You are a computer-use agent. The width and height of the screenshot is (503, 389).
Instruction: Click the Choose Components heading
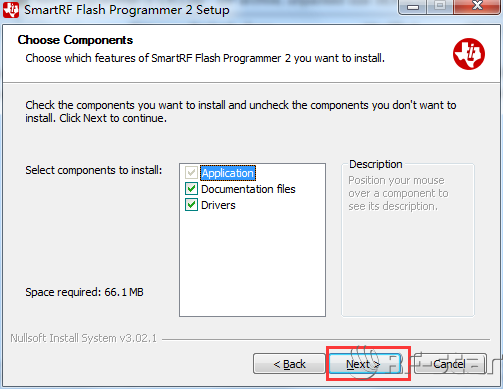click(x=75, y=40)
